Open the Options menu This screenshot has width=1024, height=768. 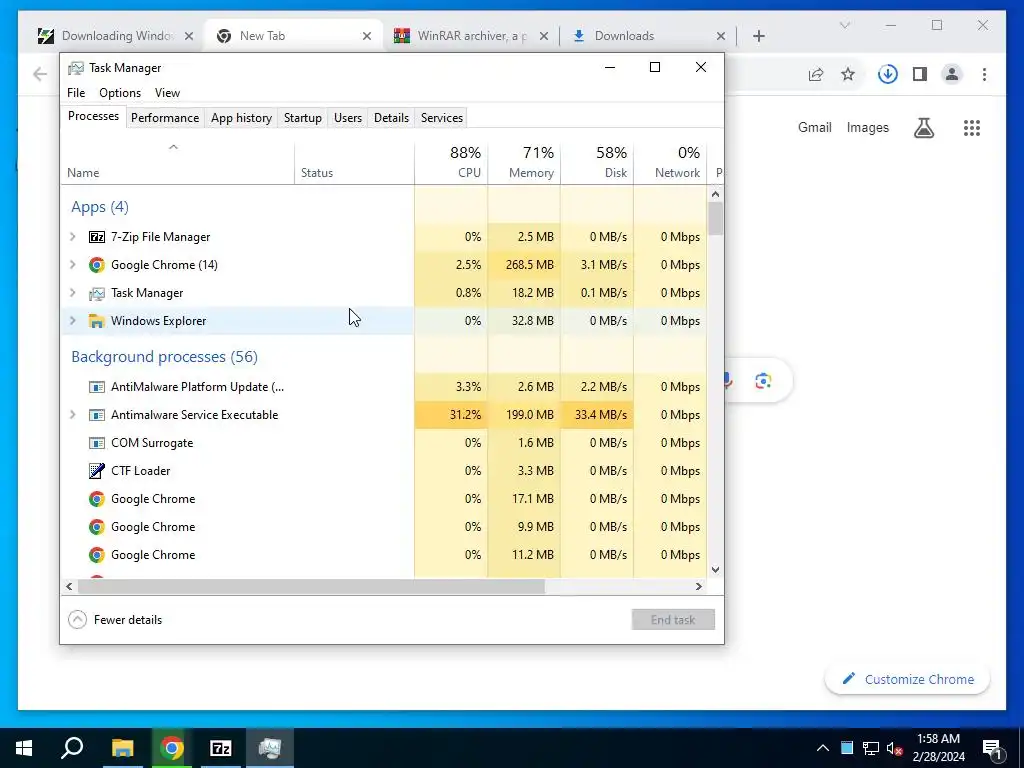point(120,93)
